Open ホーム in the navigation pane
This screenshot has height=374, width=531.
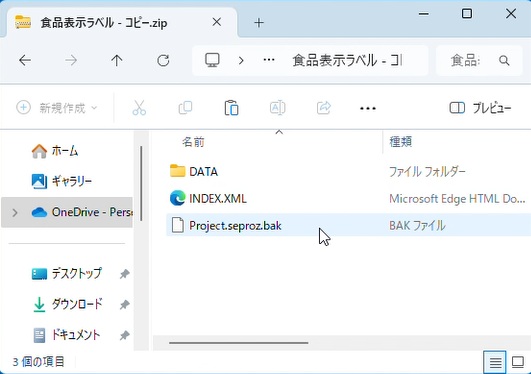pos(65,150)
